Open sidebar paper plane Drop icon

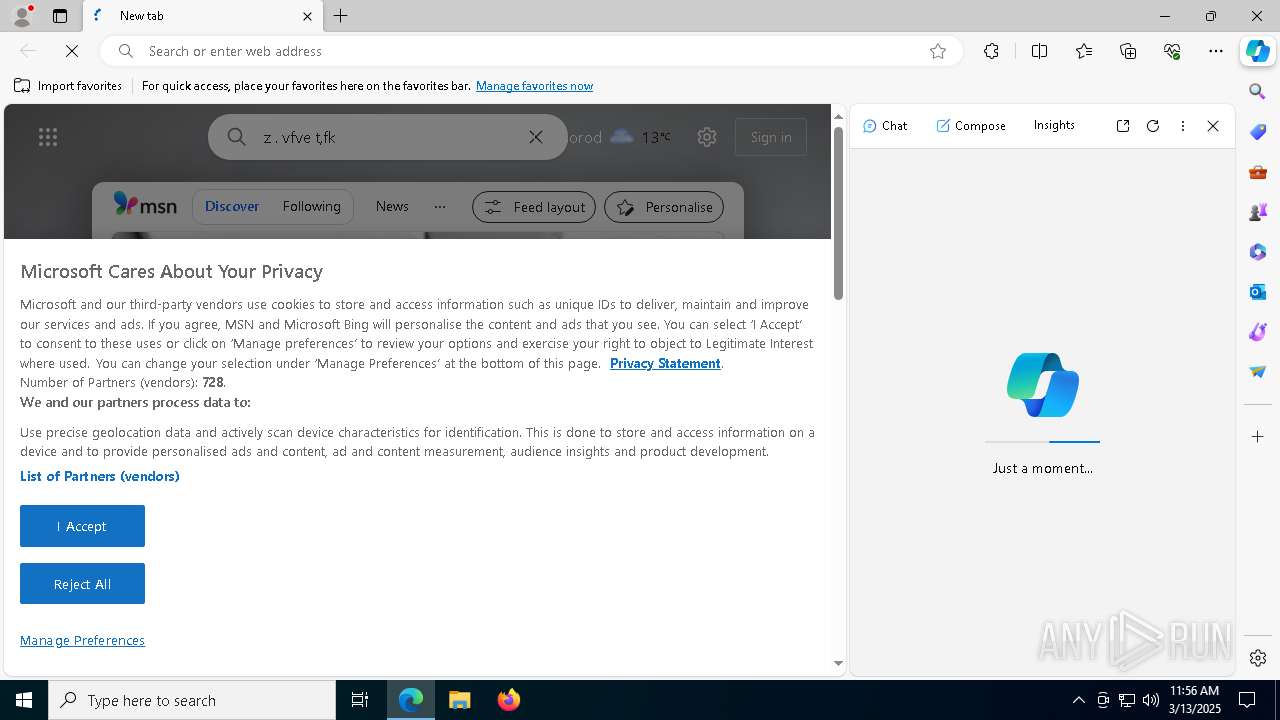tap(1258, 371)
